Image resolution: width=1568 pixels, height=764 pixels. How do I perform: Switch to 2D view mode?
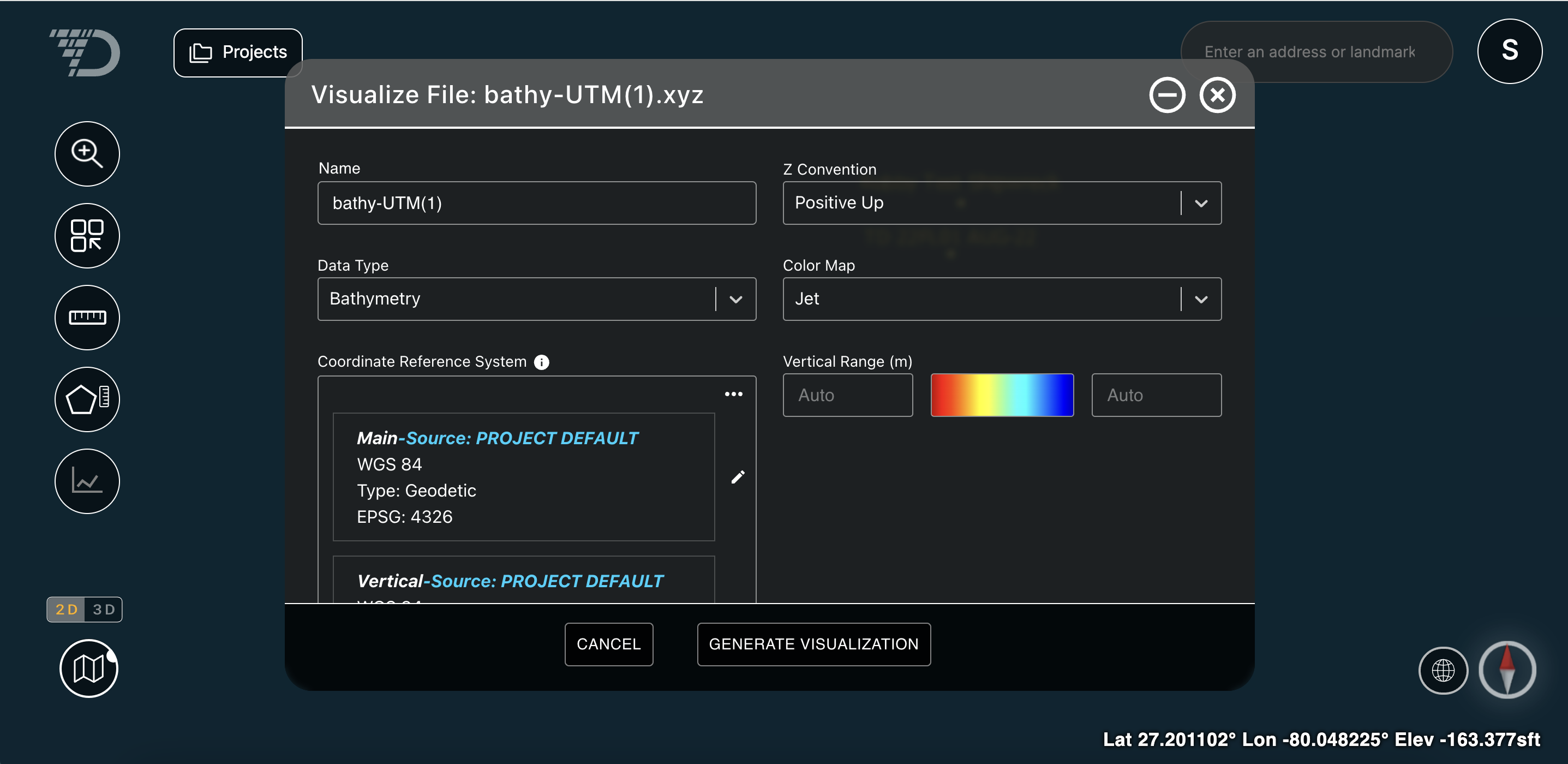pos(67,610)
